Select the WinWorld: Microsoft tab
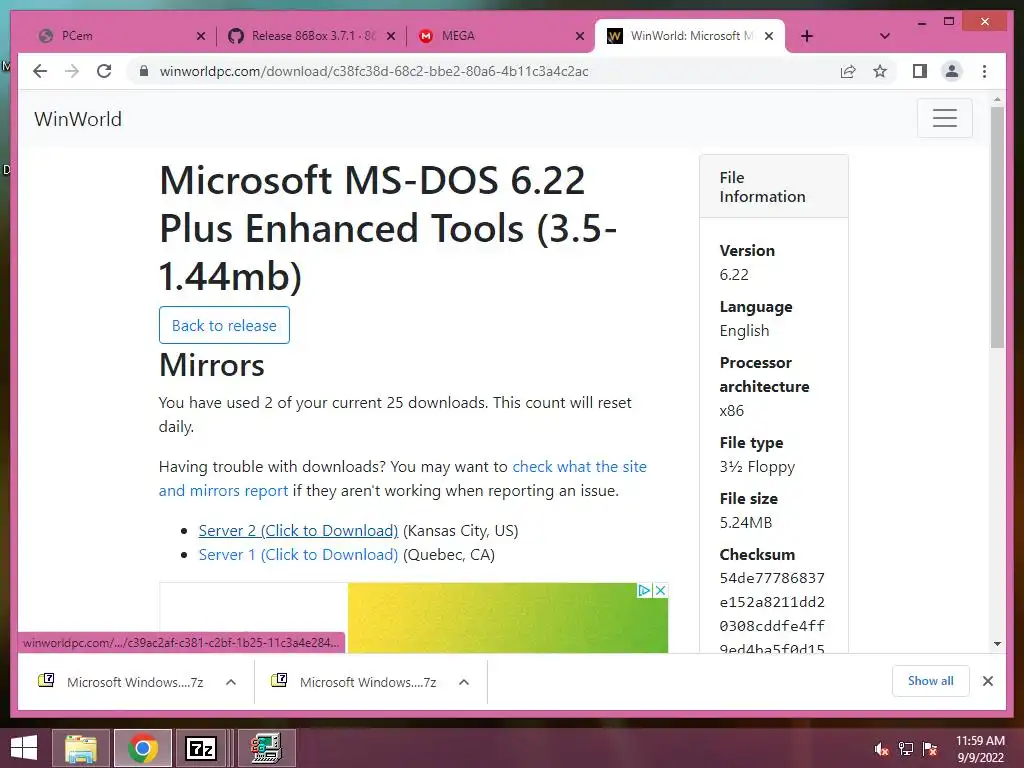This screenshot has height=768, width=1024. coord(691,36)
